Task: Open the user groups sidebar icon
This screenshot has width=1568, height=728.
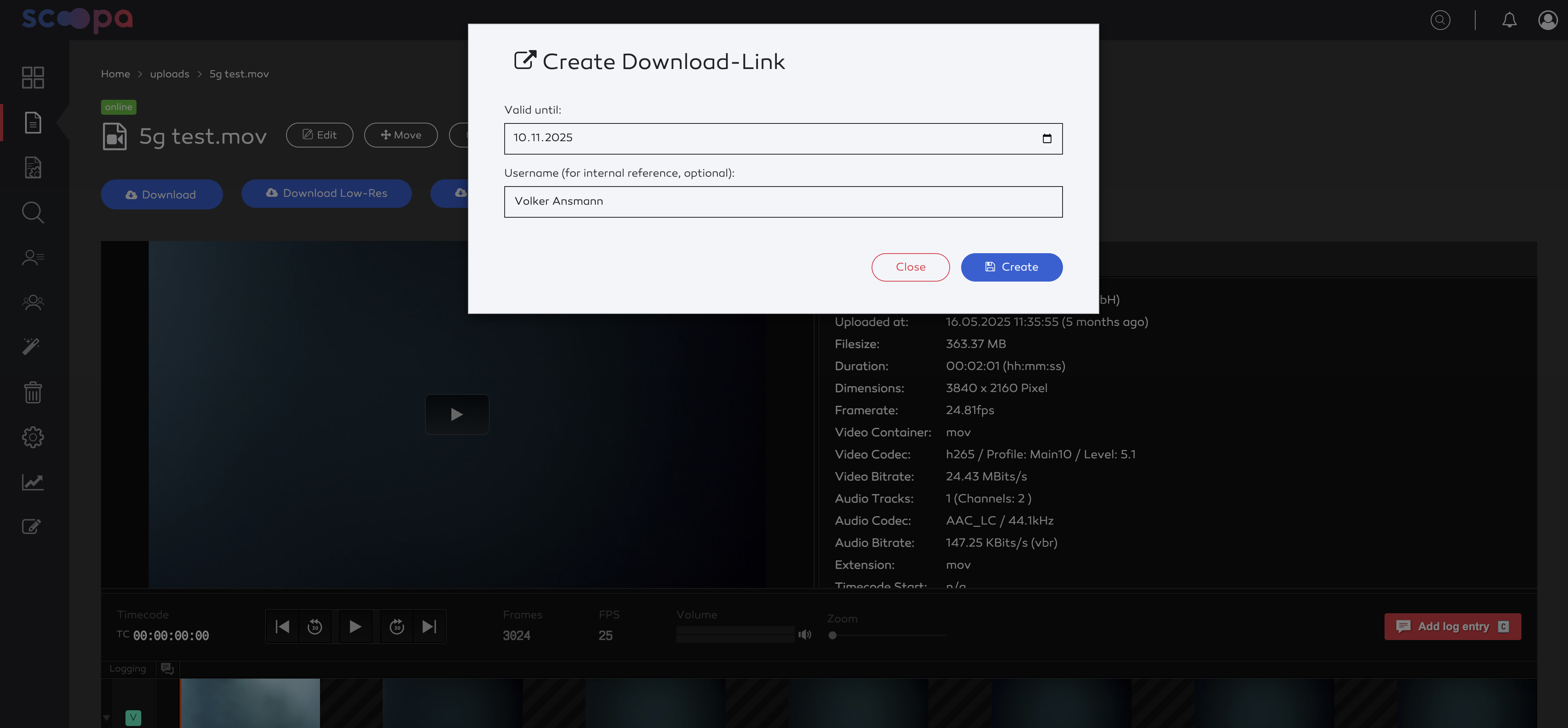Action: pyautogui.click(x=33, y=302)
